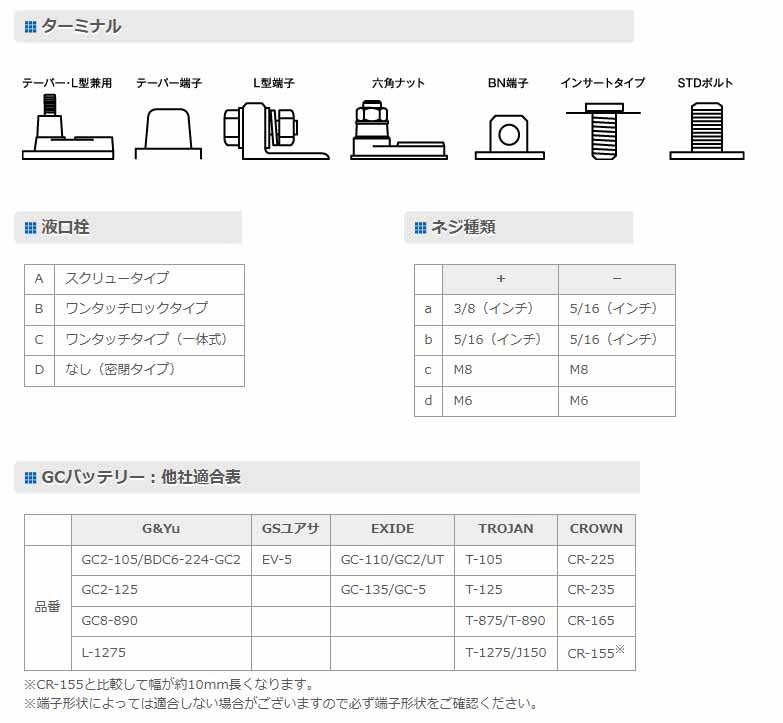Click the grid icon beside ネジ種類 heading
The width and height of the screenshot is (783, 723).
point(420,228)
